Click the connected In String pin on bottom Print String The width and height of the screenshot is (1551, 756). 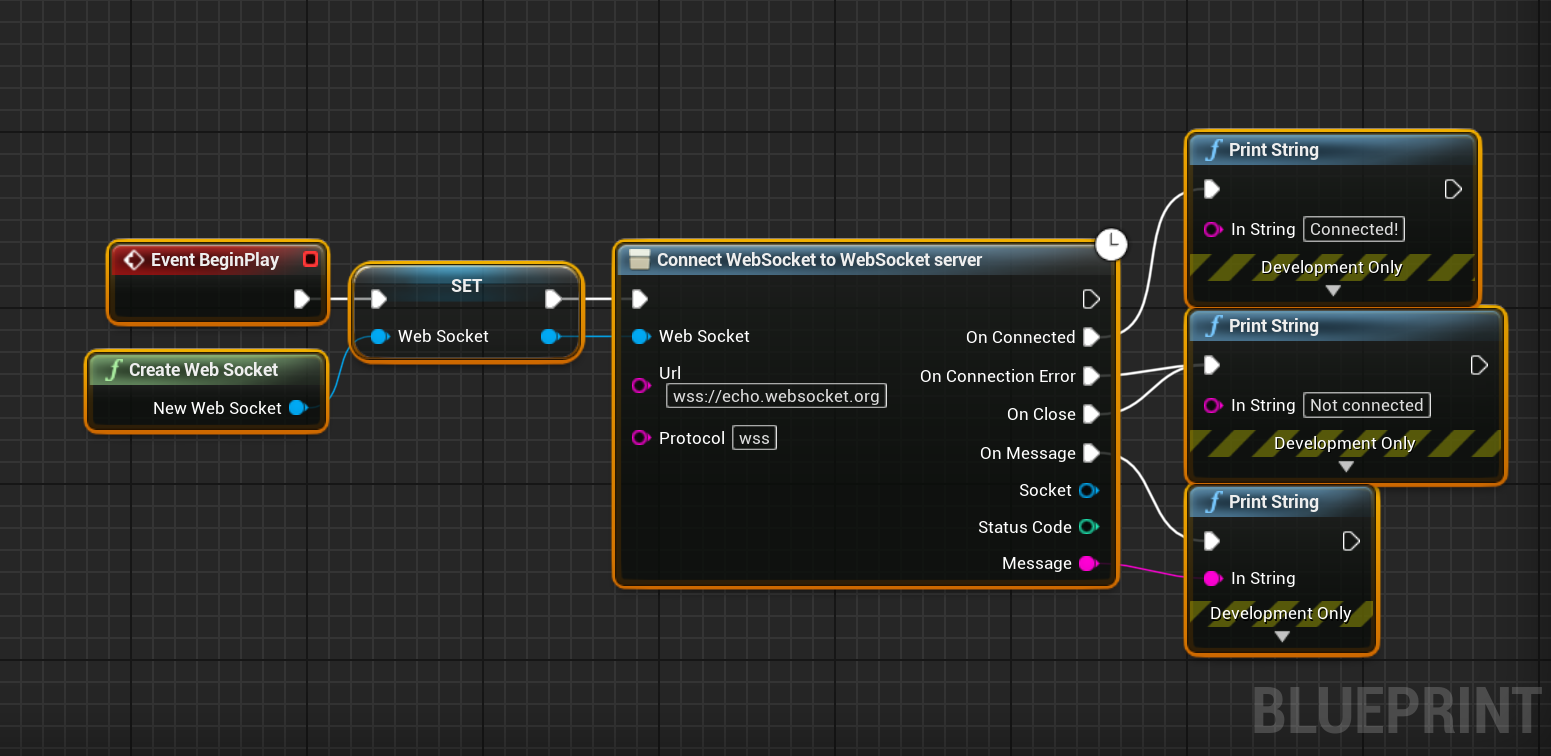pos(1213,578)
